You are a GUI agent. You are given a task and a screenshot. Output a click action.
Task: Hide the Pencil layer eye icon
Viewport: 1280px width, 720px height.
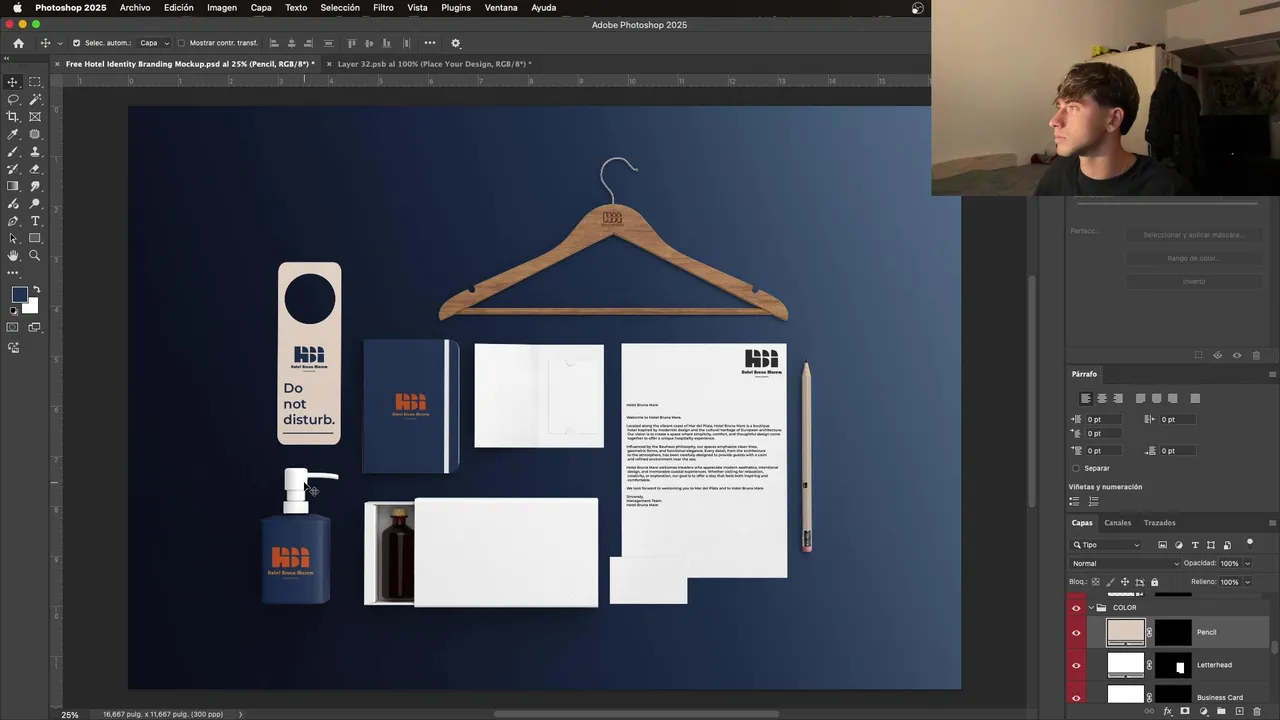[1076, 632]
